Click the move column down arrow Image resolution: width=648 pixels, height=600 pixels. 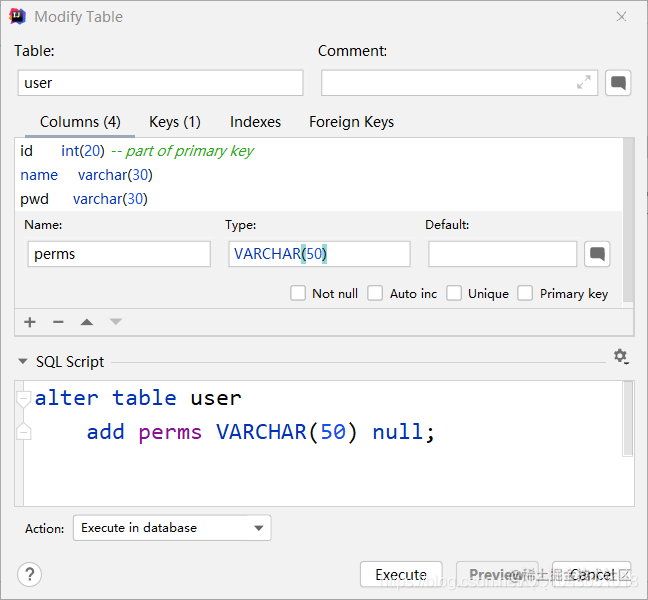[x=116, y=321]
